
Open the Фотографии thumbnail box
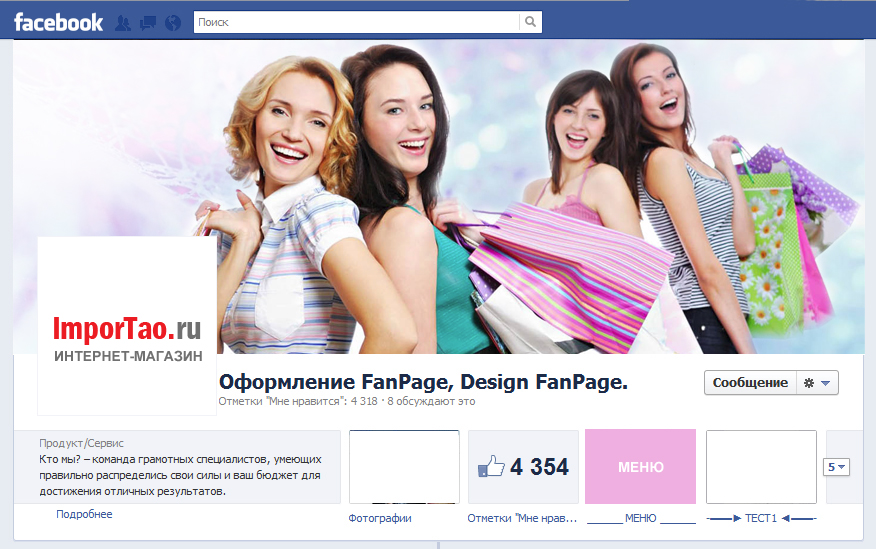click(404, 467)
